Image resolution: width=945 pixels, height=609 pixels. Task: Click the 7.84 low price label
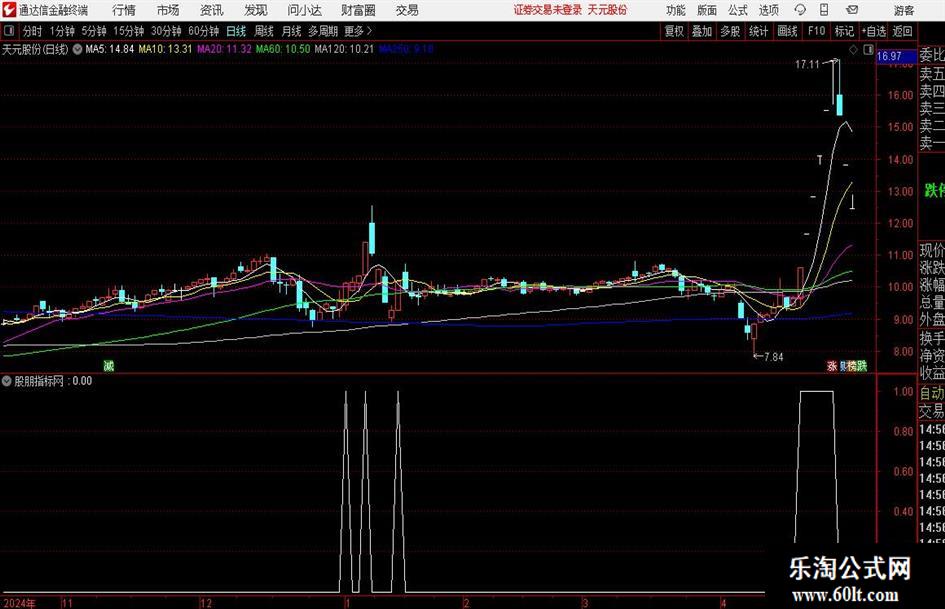(x=773, y=357)
